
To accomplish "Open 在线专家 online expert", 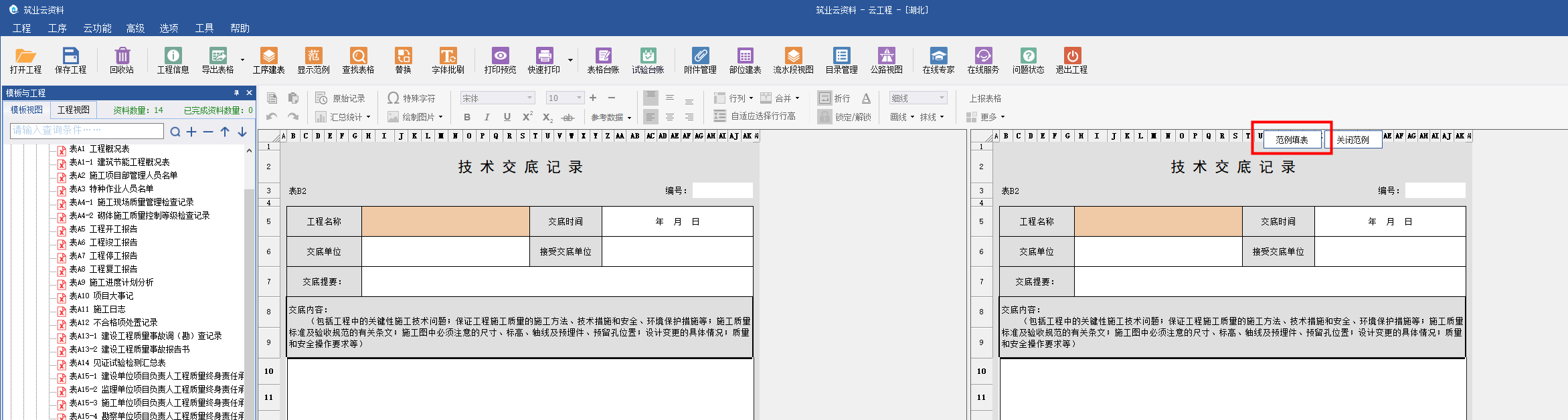I will coord(938,60).
